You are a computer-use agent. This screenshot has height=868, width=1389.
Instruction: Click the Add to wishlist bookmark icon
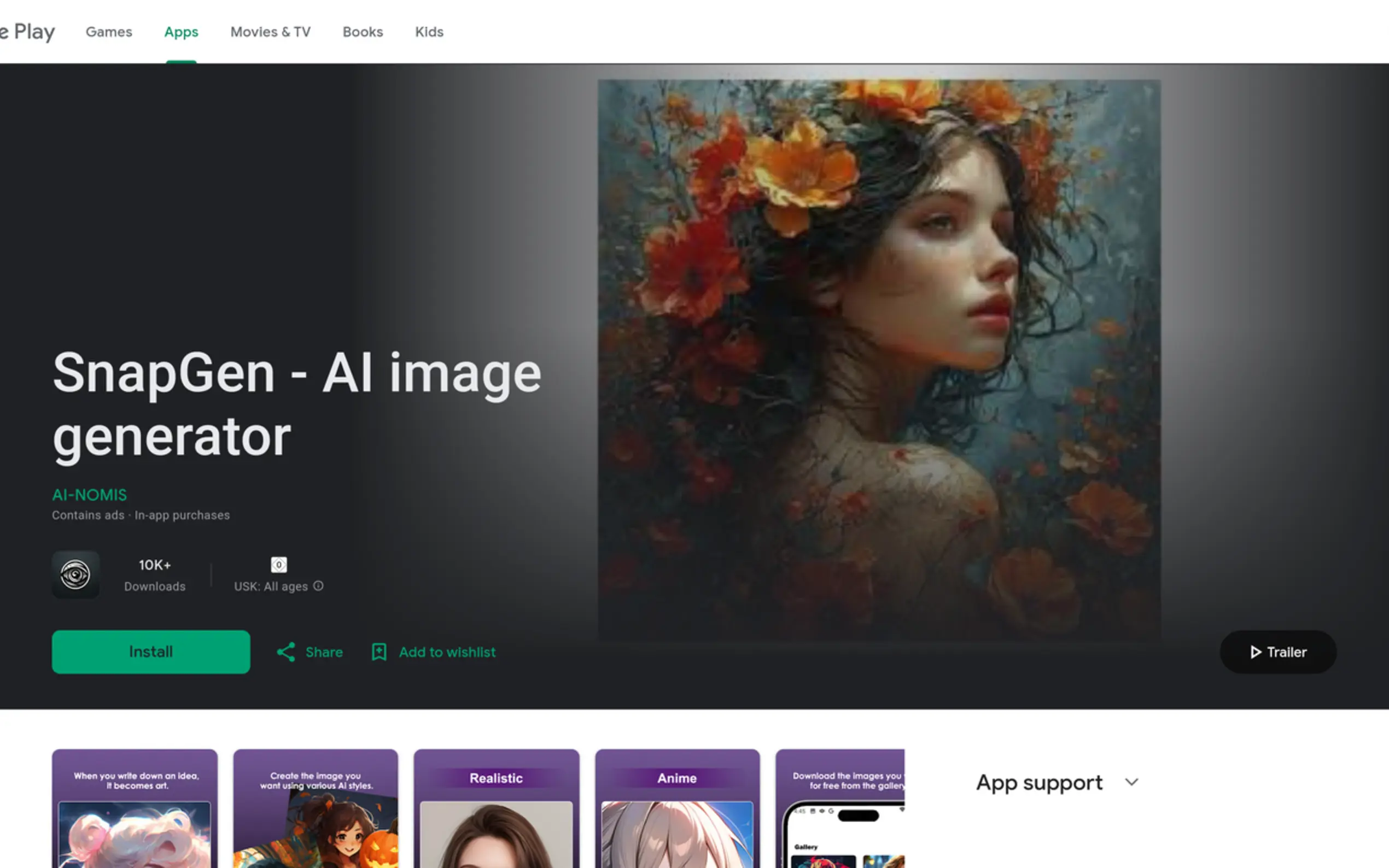(x=378, y=652)
